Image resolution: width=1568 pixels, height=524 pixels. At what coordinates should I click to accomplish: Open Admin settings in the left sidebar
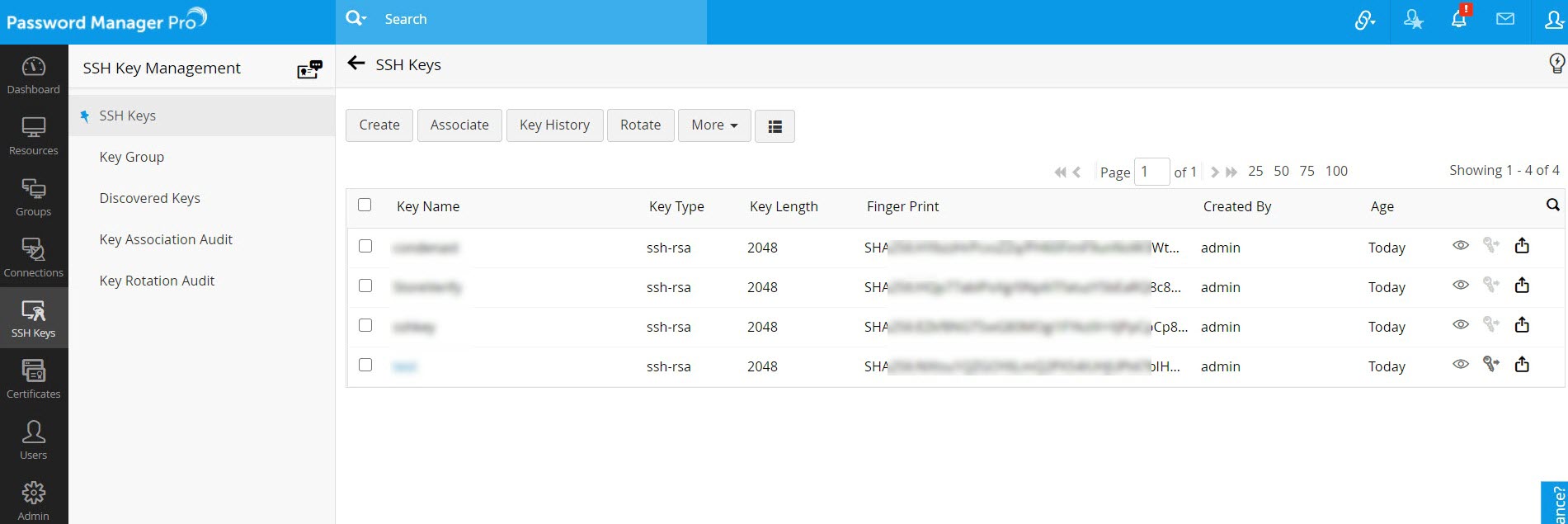(33, 501)
